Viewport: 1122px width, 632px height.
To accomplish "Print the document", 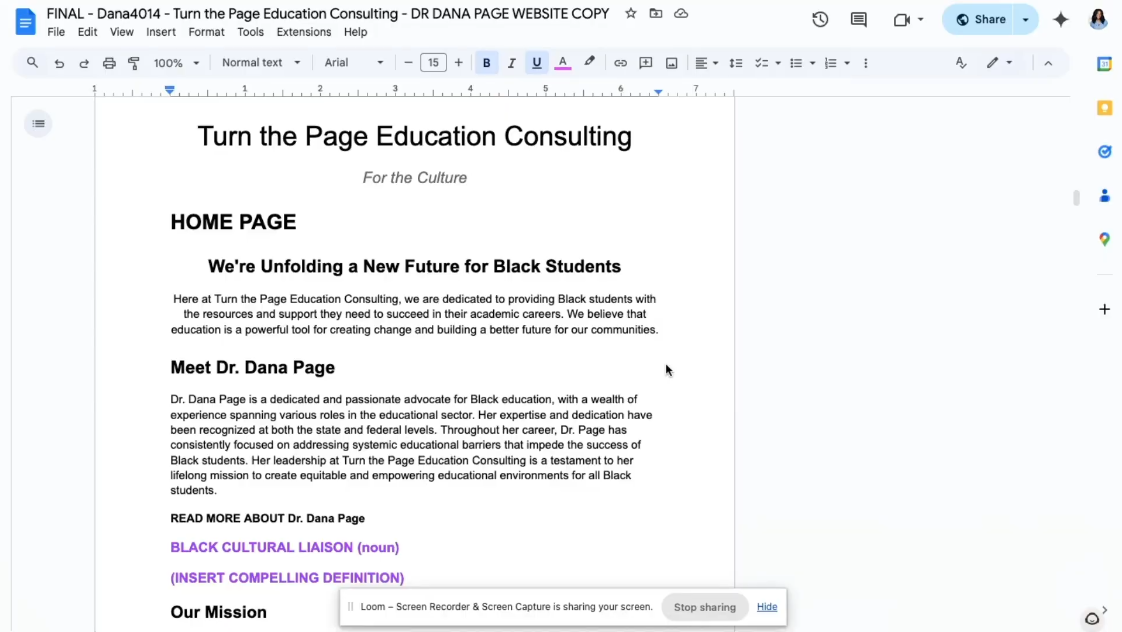I will click(x=109, y=63).
